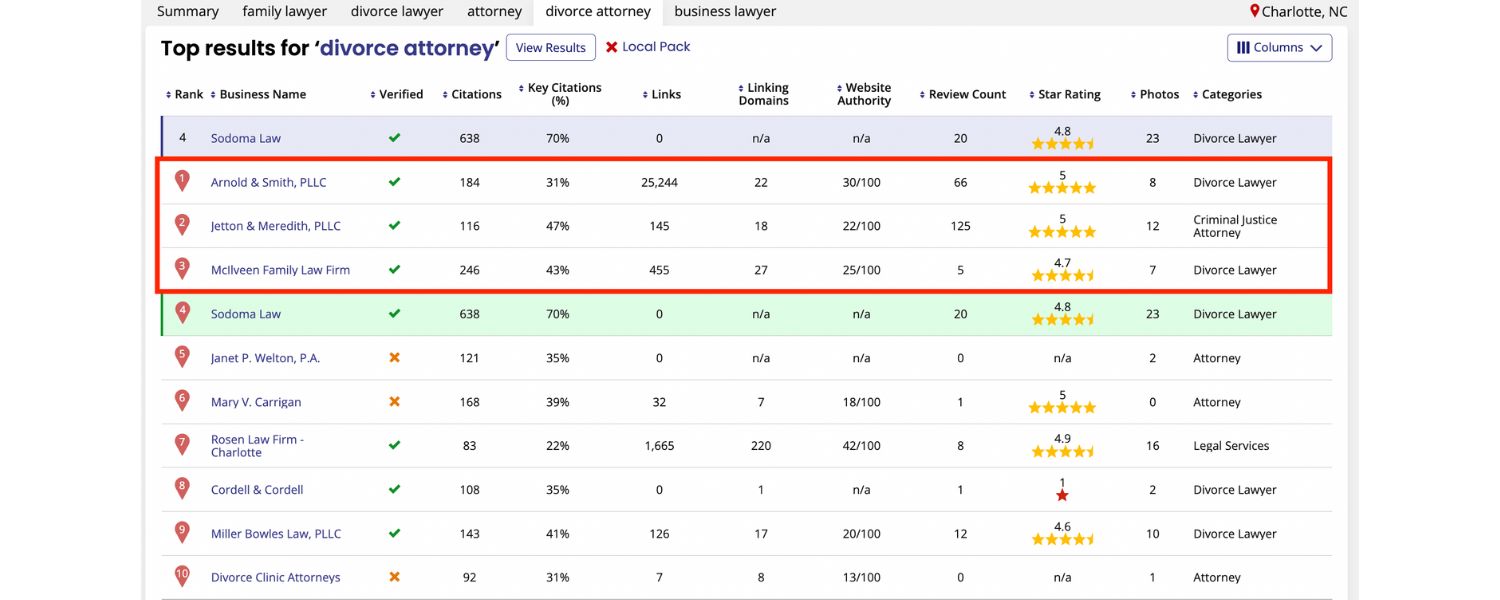Click the View Results button
This screenshot has width=1500, height=600.
coord(550,47)
